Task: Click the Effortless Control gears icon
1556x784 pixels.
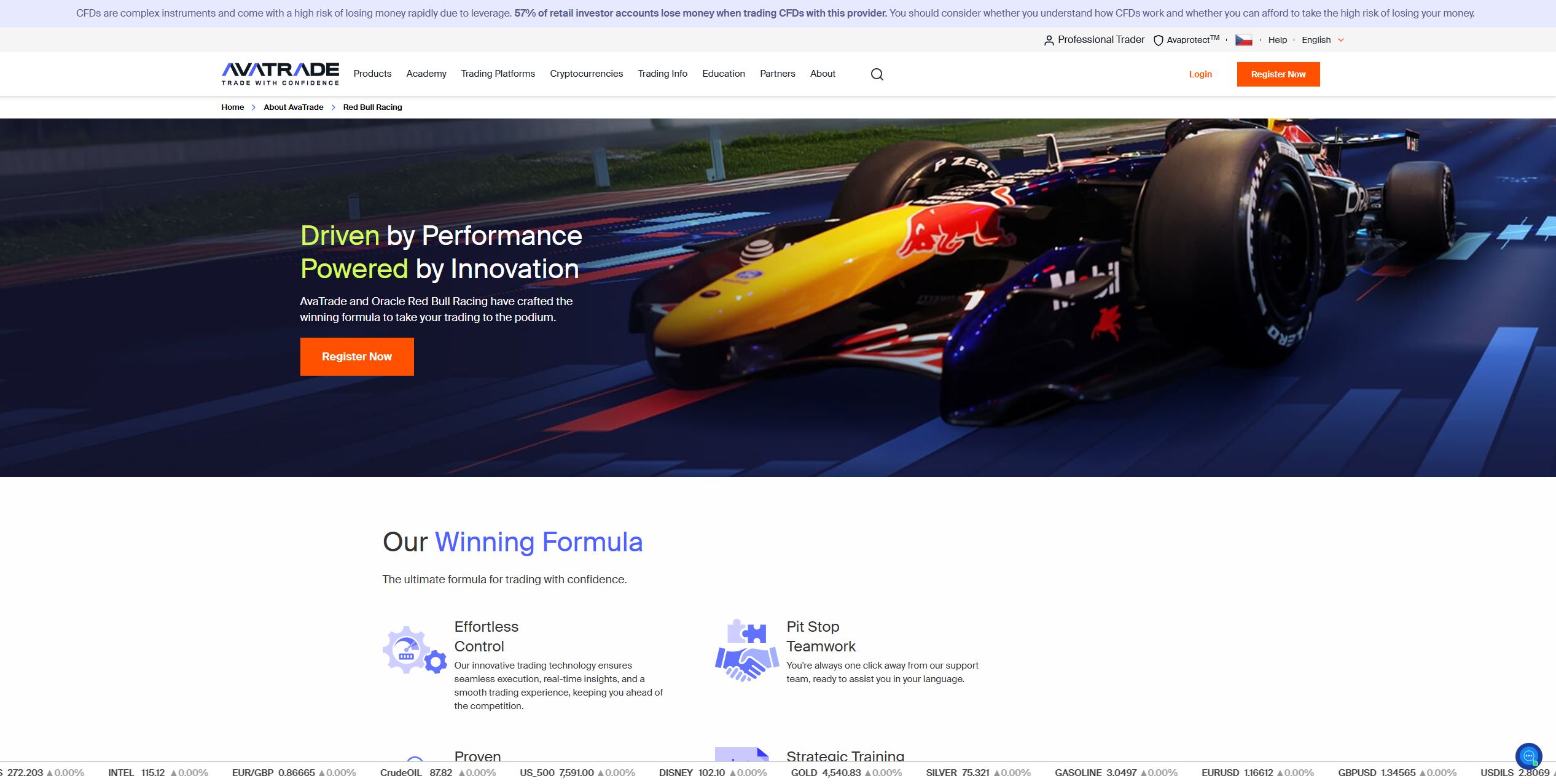Action: pyautogui.click(x=415, y=650)
